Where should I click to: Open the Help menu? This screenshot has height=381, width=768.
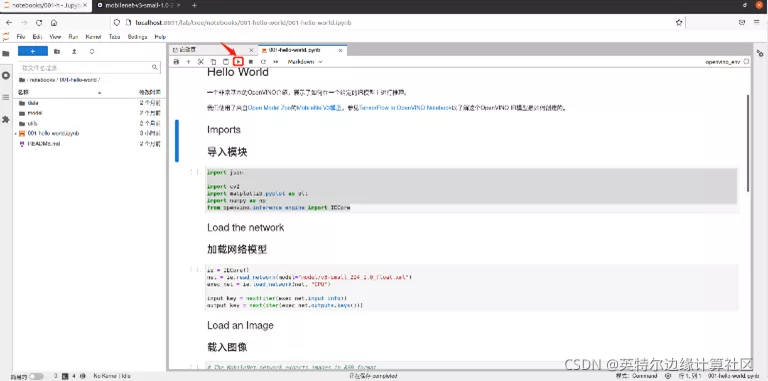point(160,37)
